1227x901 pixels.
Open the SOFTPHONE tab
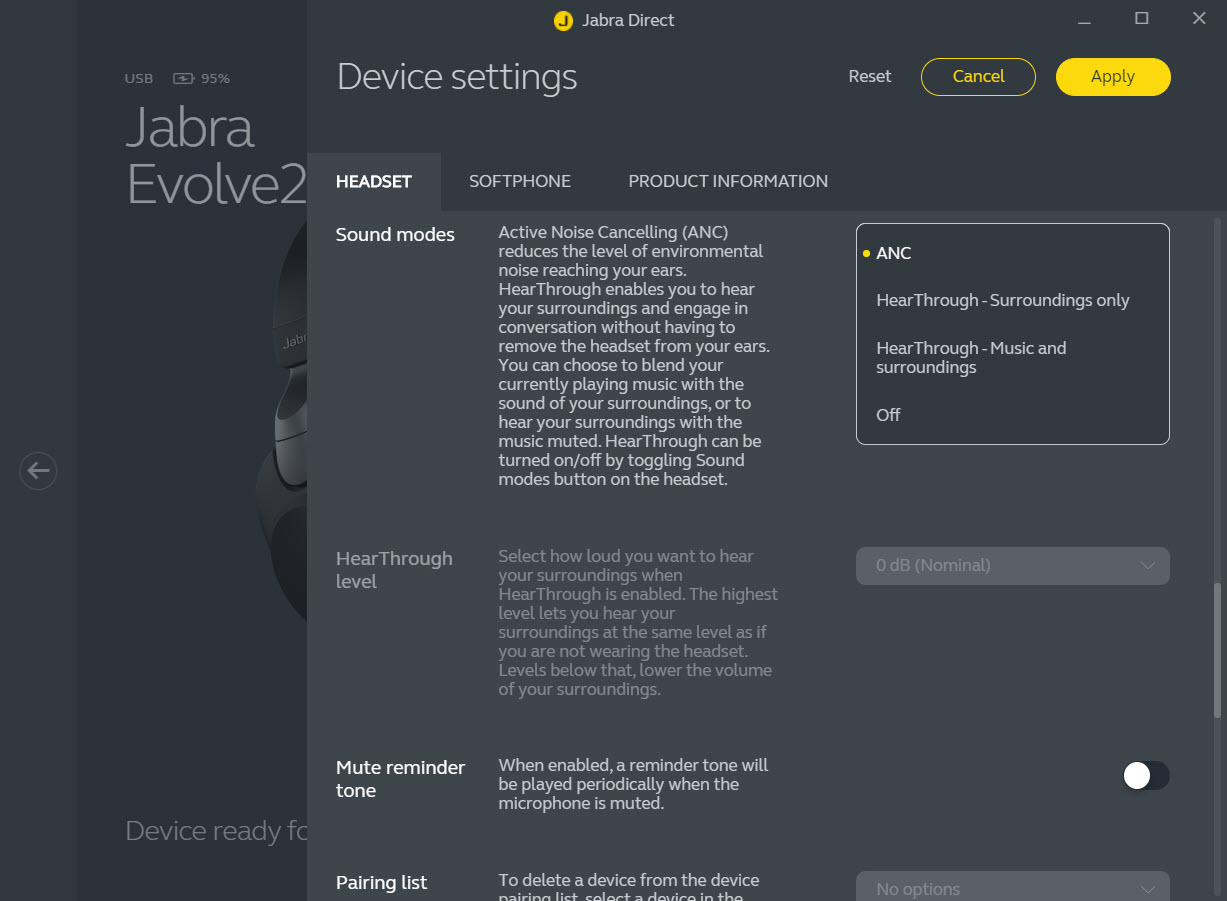pos(520,181)
